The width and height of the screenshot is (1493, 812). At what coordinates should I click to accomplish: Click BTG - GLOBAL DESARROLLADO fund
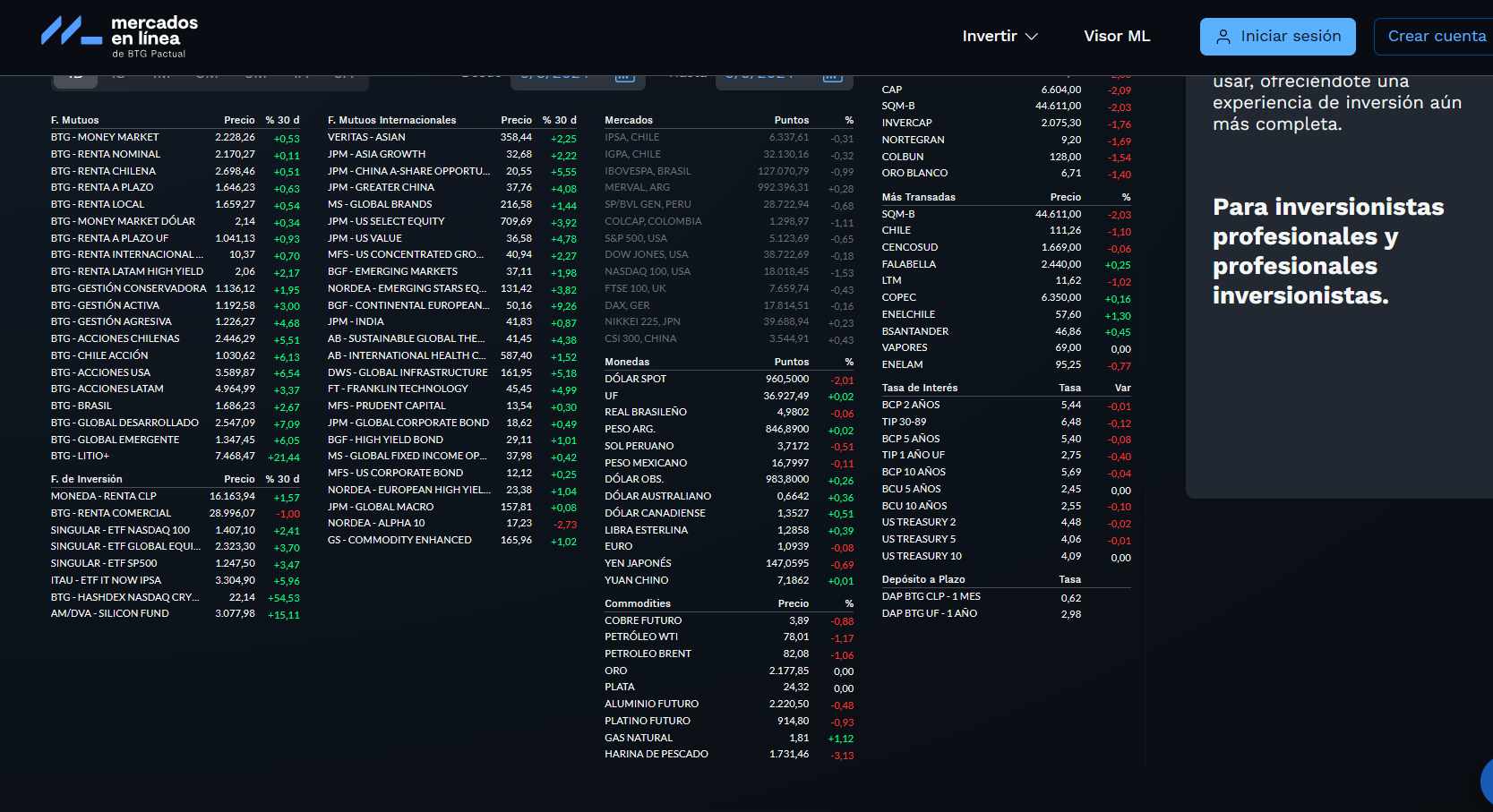[x=176, y=423]
